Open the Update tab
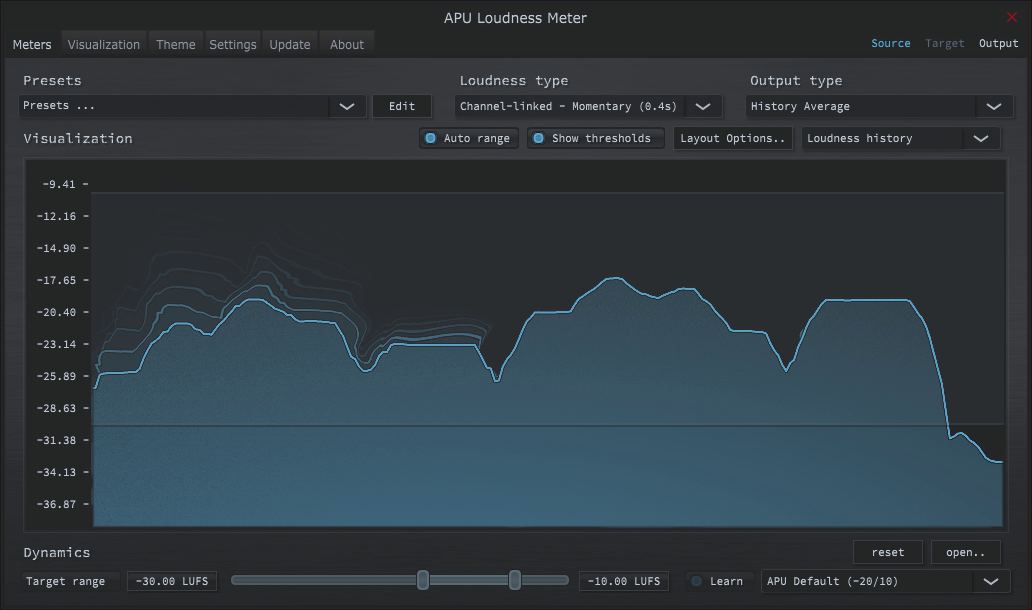This screenshot has width=1032, height=610. [x=290, y=45]
